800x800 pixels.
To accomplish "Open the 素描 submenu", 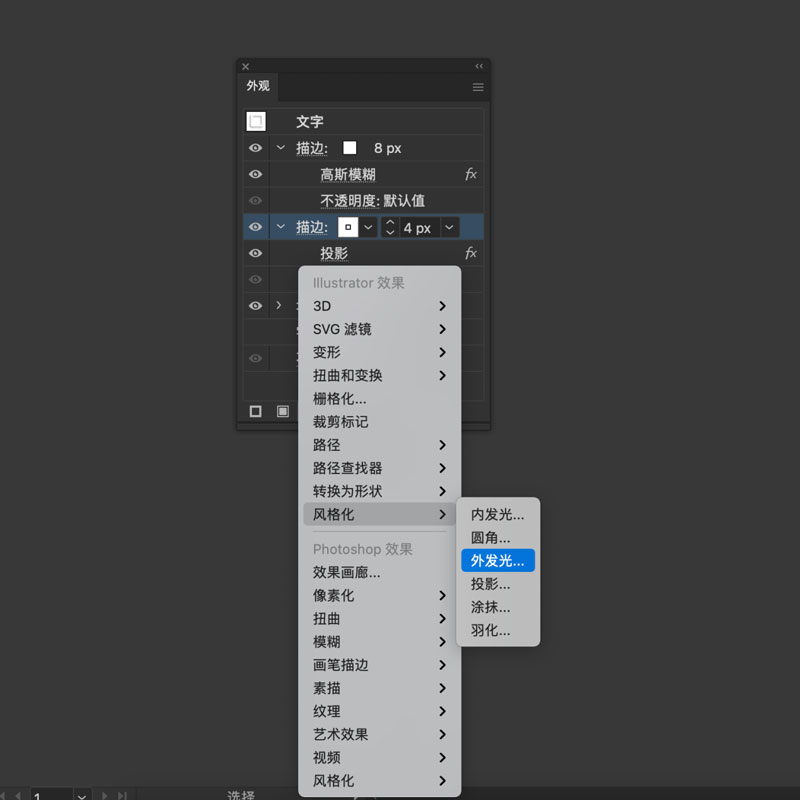I will pyautogui.click(x=380, y=688).
